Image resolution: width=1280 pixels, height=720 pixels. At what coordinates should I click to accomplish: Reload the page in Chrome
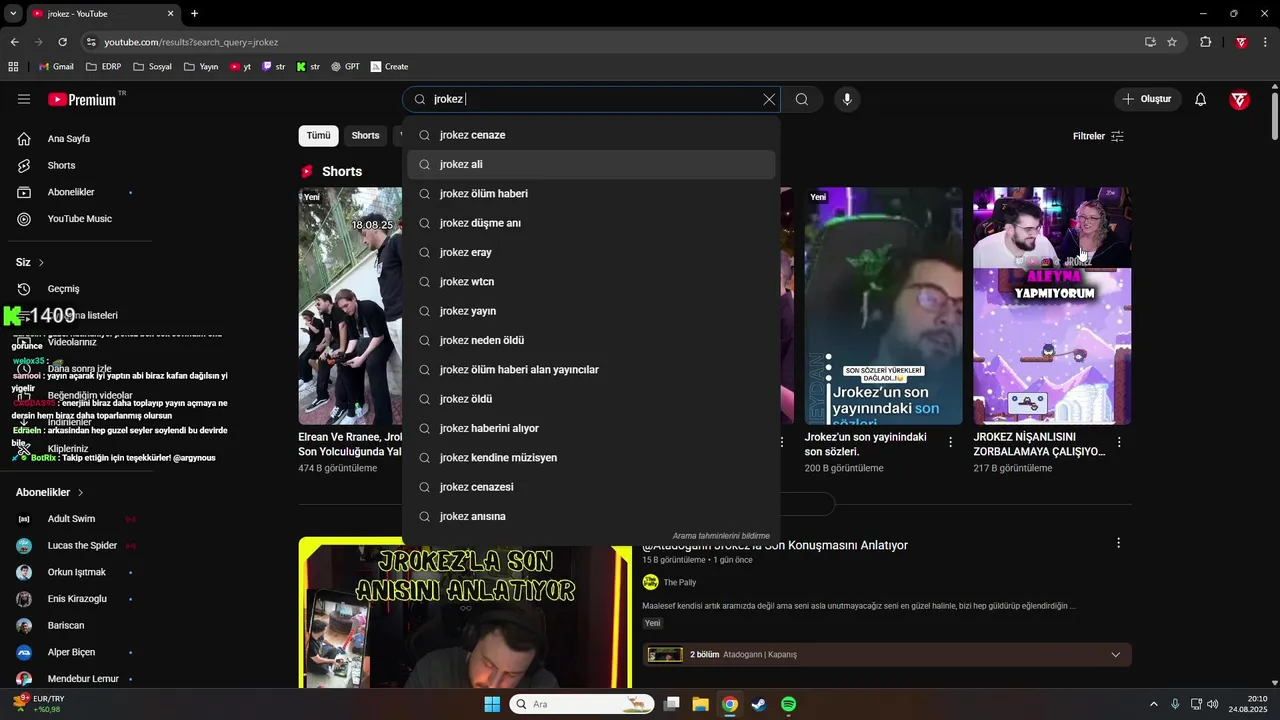tap(62, 42)
